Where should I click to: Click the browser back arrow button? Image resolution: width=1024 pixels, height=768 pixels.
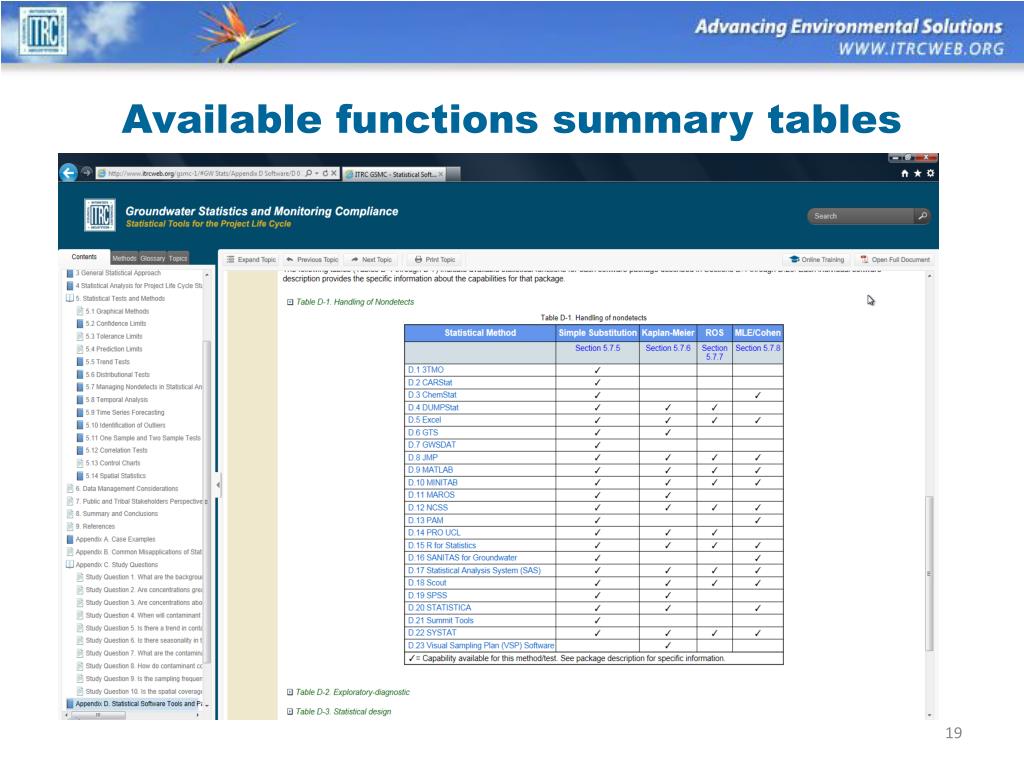[68, 172]
